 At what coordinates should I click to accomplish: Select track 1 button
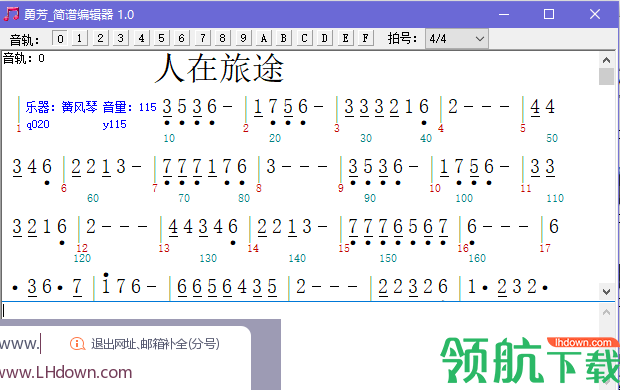(x=80, y=38)
